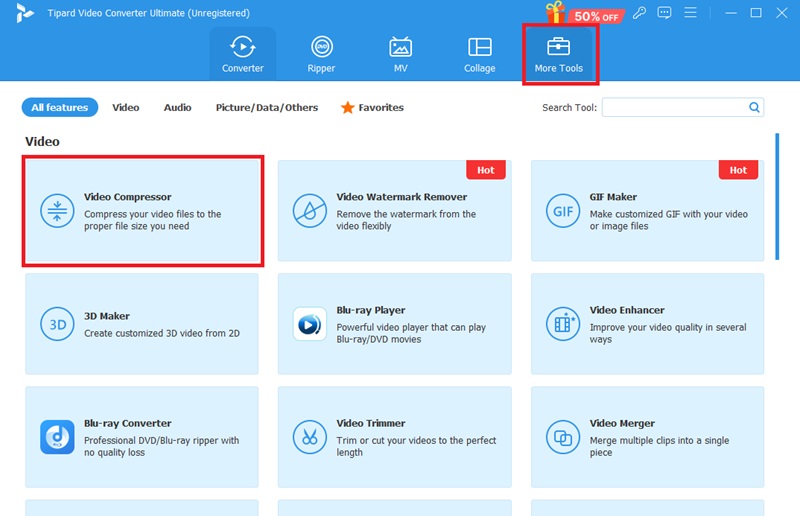Viewport: 800px width, 516px height.
Task: Open the 50% OFF gift promotion
Action: [584, 13]
